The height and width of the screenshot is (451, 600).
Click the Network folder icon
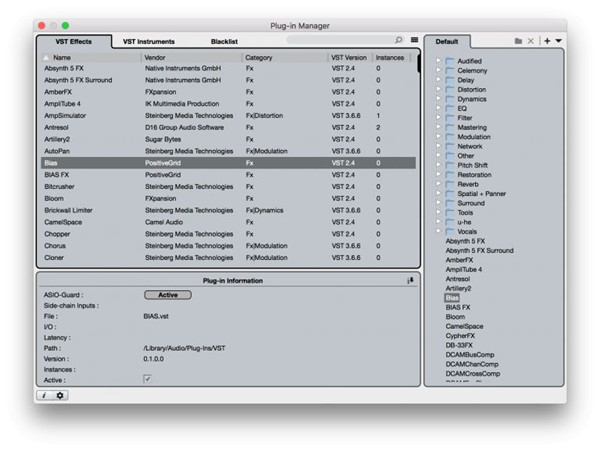tap(450, 146)
